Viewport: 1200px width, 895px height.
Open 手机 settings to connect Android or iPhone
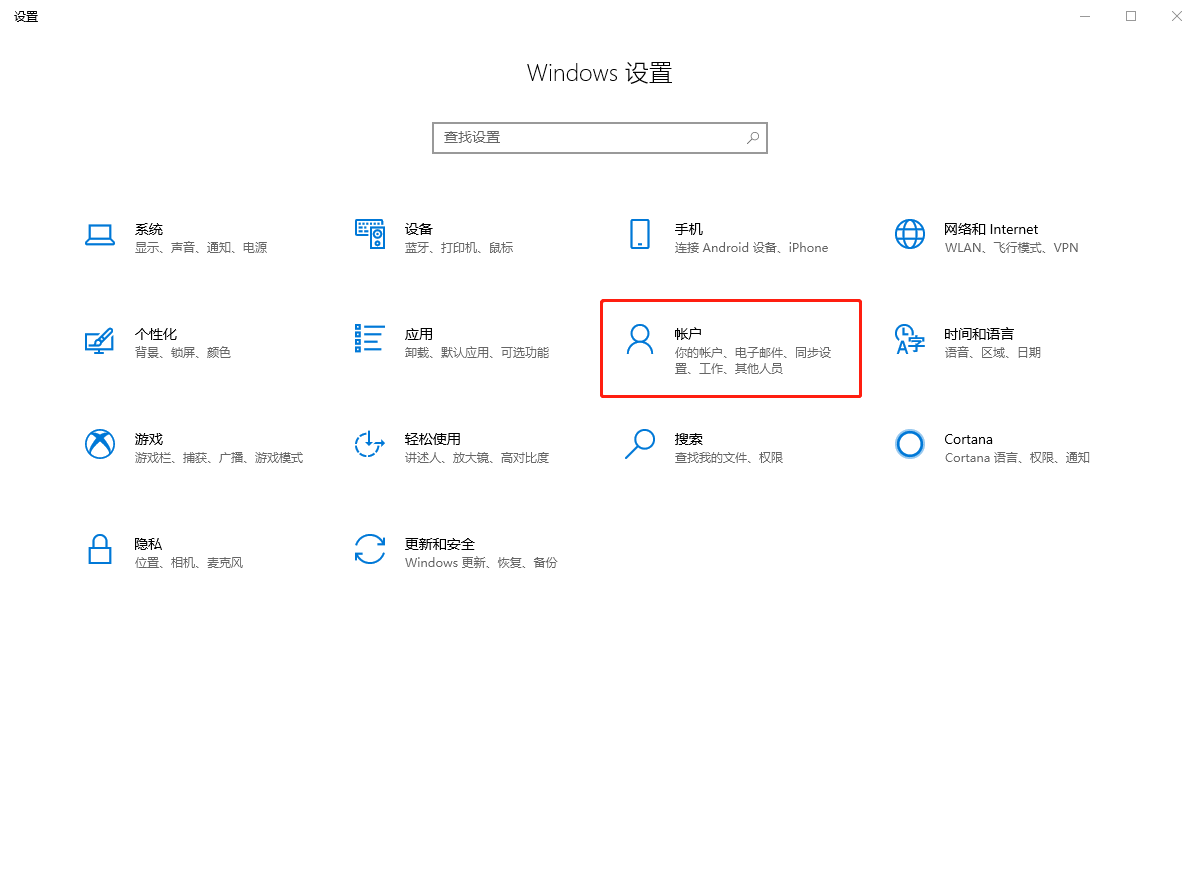click(x=689, y=237)
